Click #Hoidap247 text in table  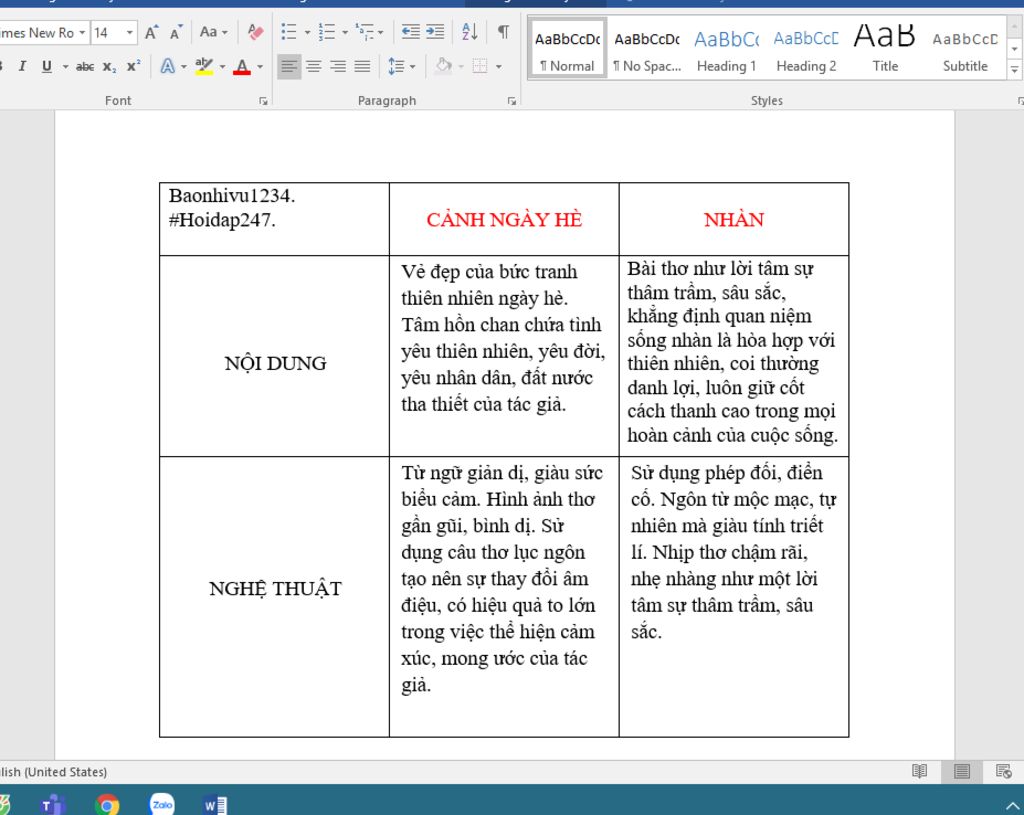pyautogui.click(x=222, y=220)
